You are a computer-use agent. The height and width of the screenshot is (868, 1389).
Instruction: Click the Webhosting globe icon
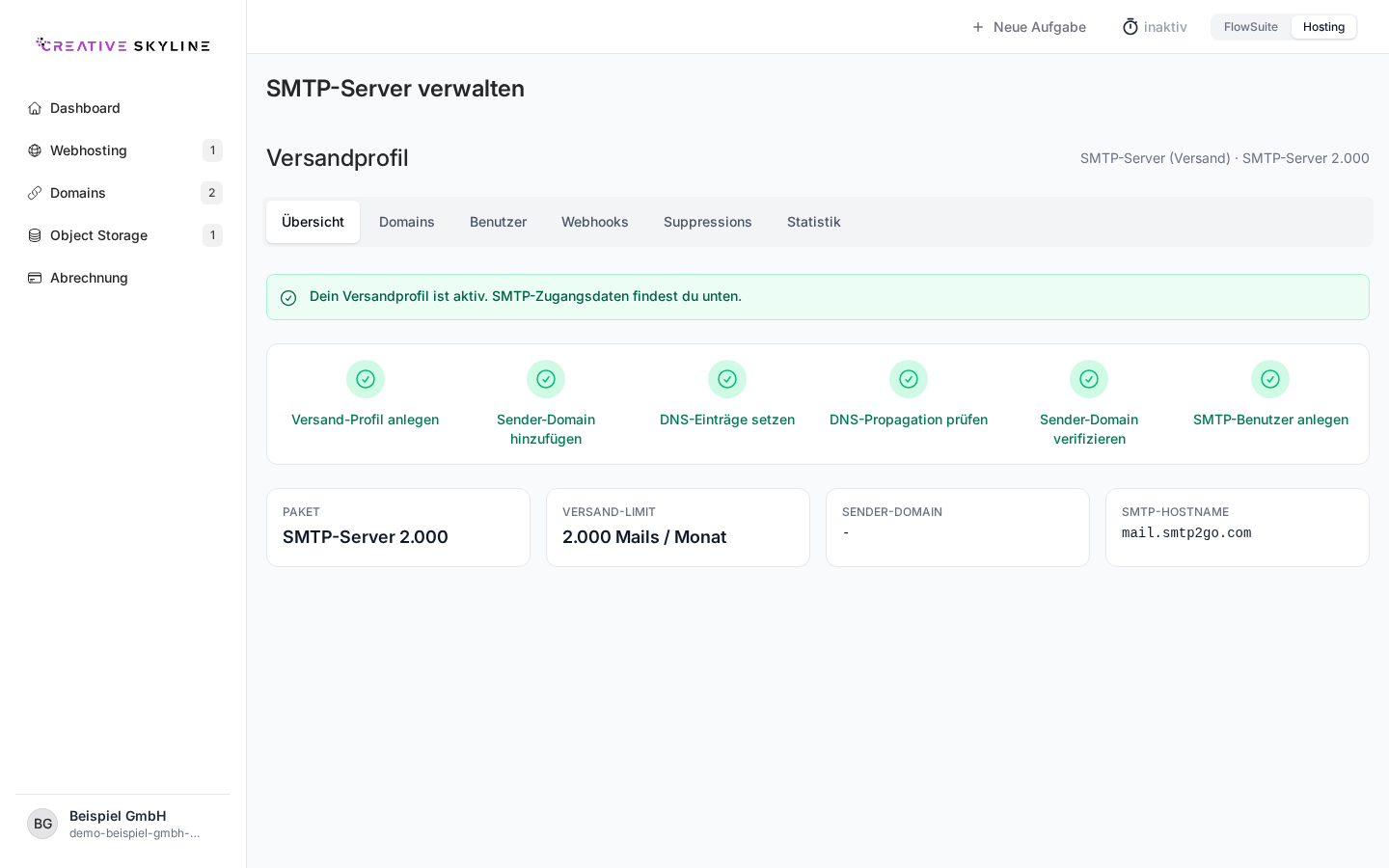tap(35, 150)
